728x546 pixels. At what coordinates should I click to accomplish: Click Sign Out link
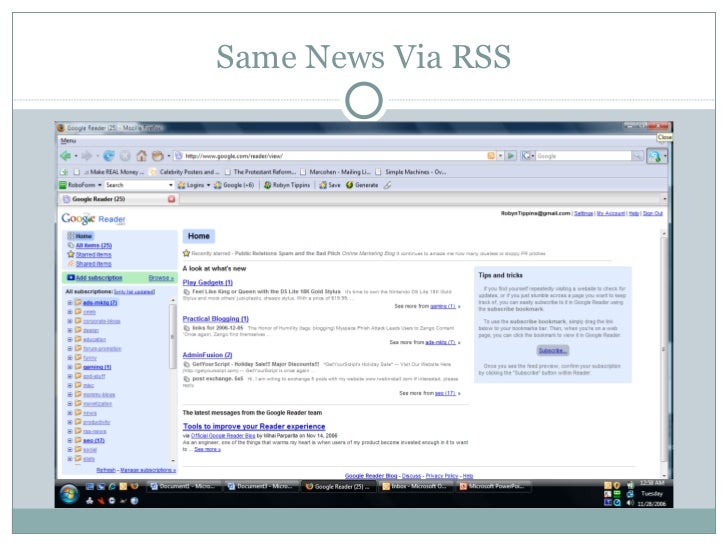point(653,214)
